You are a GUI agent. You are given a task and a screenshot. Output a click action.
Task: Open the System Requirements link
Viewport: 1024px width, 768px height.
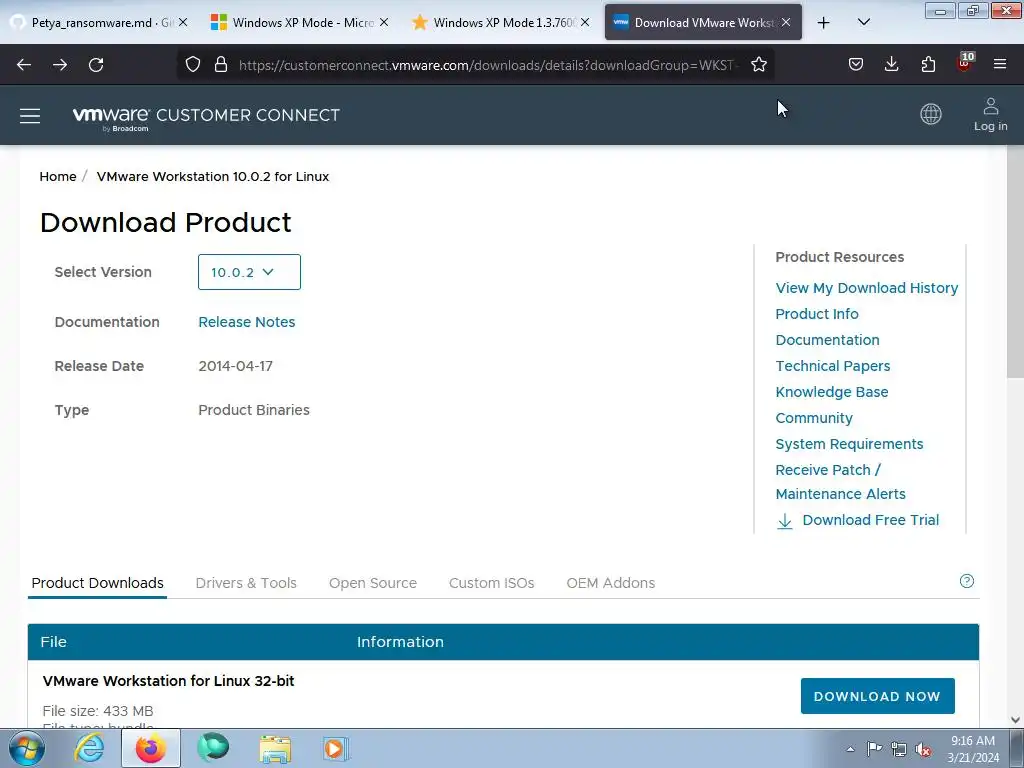click(849, 444)
